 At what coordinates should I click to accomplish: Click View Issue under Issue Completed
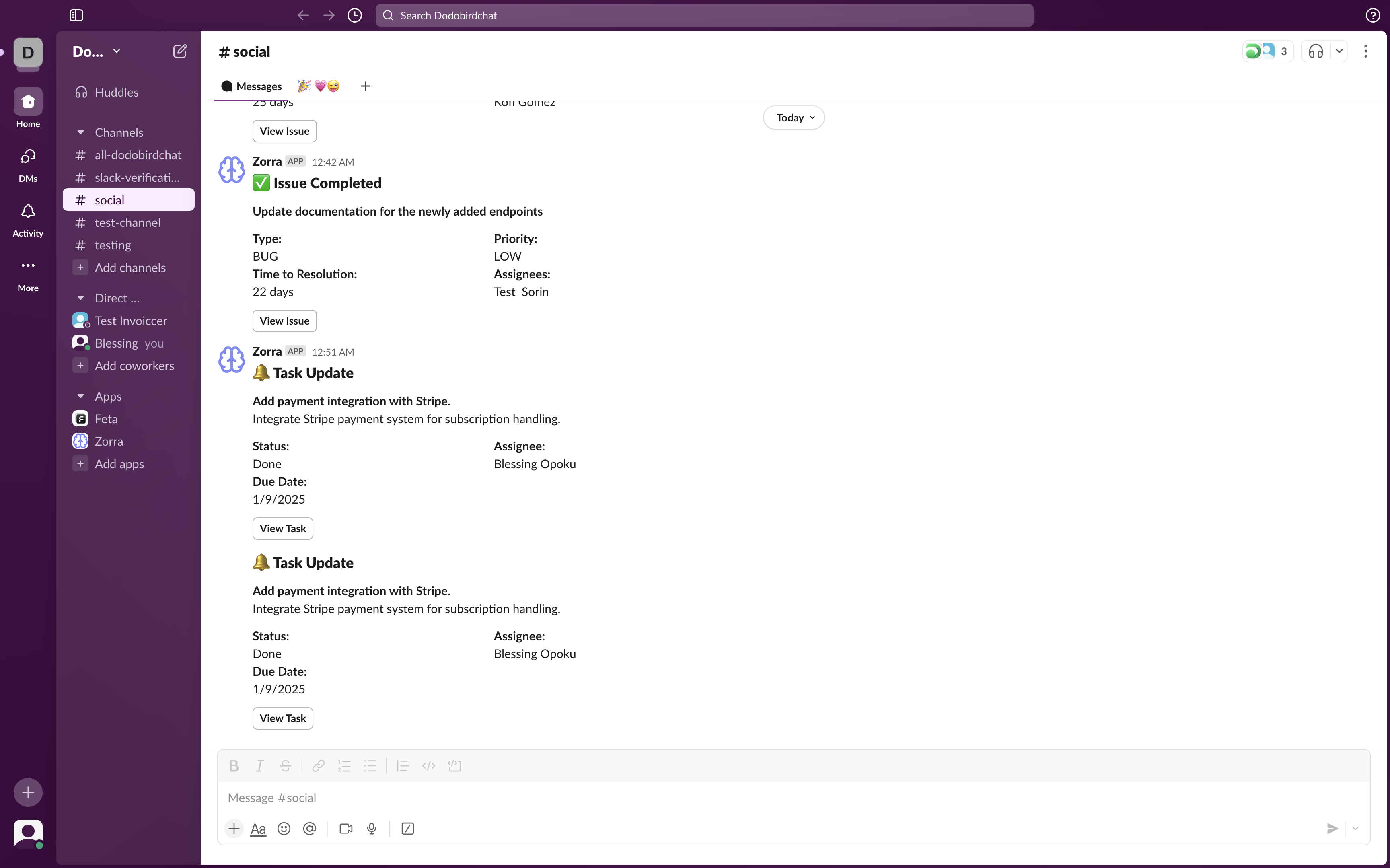(x=284, y=321)
